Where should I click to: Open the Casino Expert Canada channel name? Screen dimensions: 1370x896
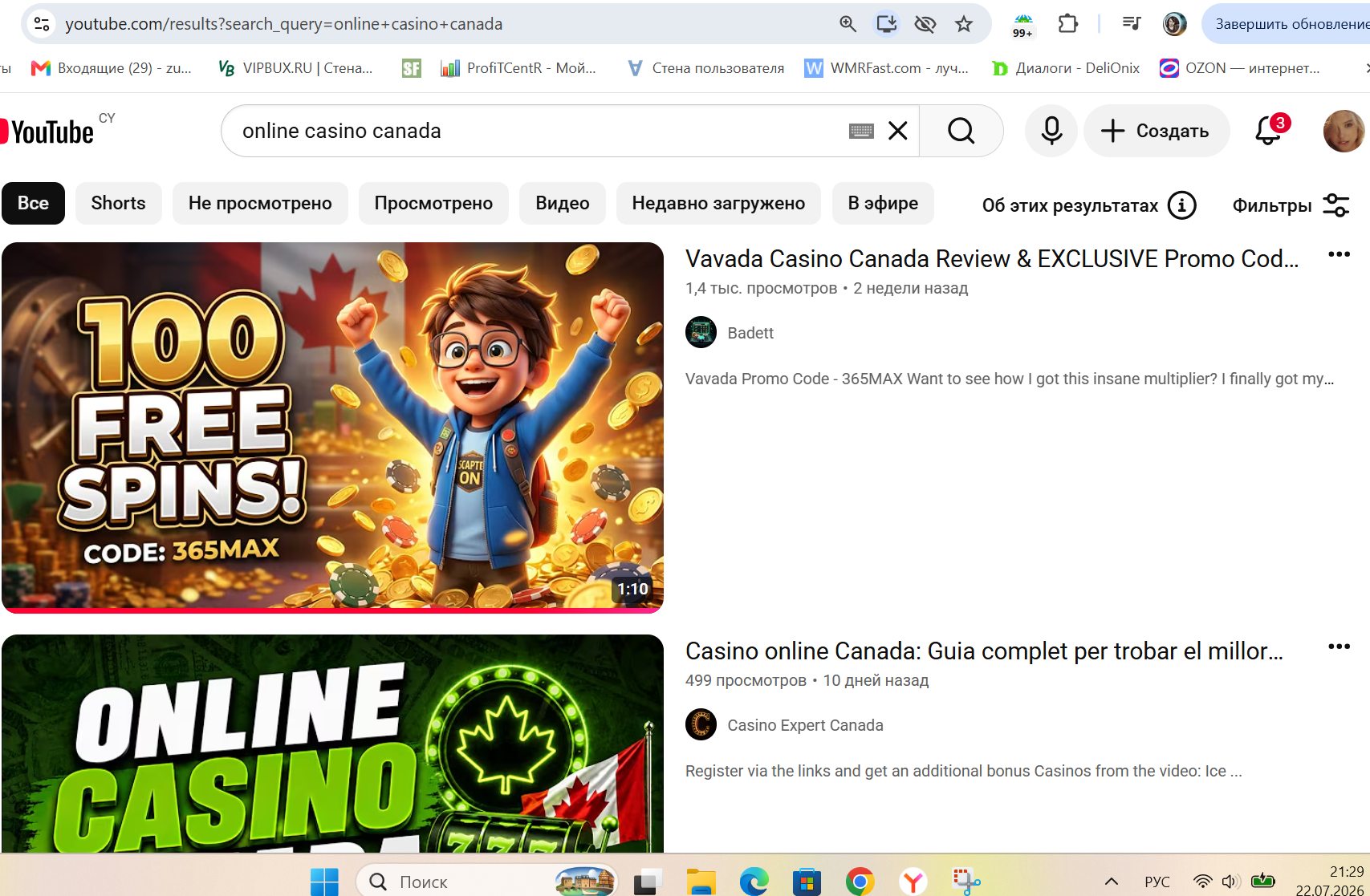tap(805, 725)
